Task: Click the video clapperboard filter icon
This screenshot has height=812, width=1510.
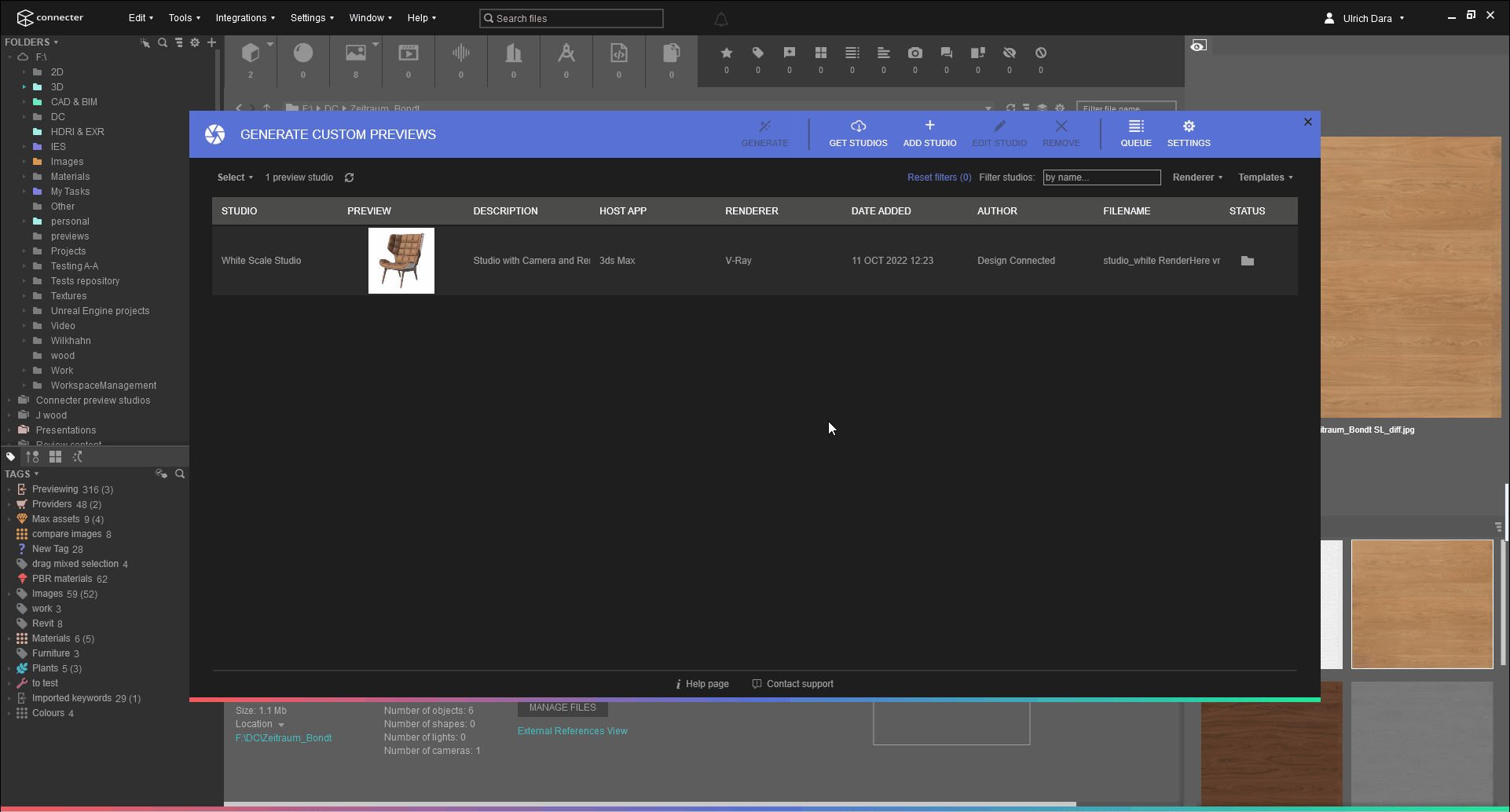Action: (x=409, y=53)
